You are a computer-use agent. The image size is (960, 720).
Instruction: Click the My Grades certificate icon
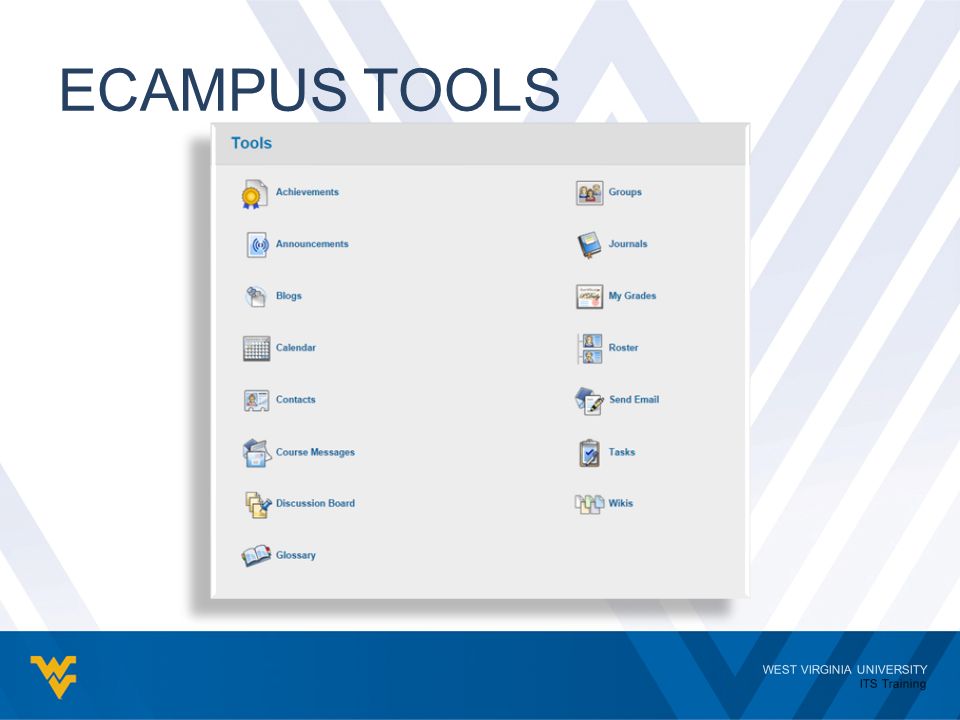click(x=589, y=296)
